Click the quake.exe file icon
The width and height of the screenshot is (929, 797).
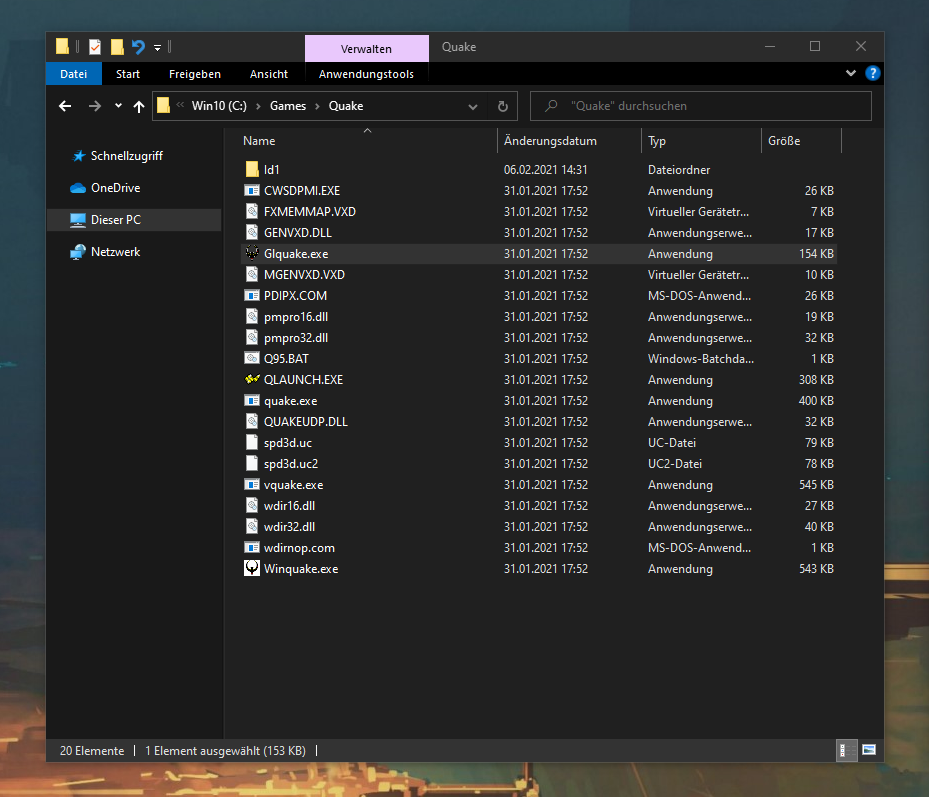(252, 401)
